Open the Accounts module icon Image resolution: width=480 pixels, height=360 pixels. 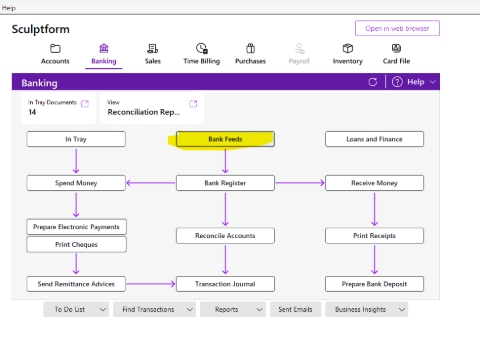pyautogui.click(x=55, y=49)
